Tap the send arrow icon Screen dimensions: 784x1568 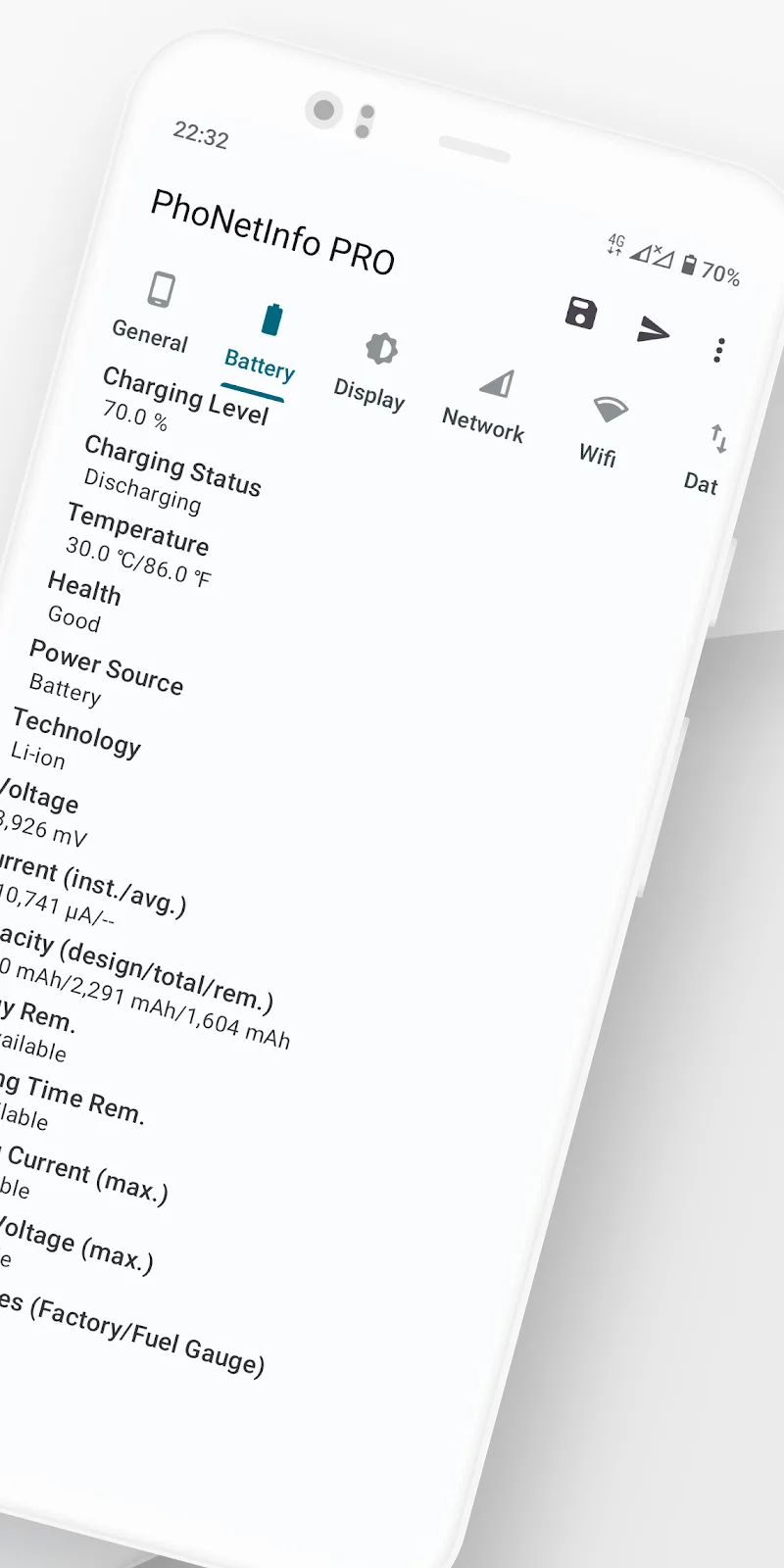tap(653, 330)
